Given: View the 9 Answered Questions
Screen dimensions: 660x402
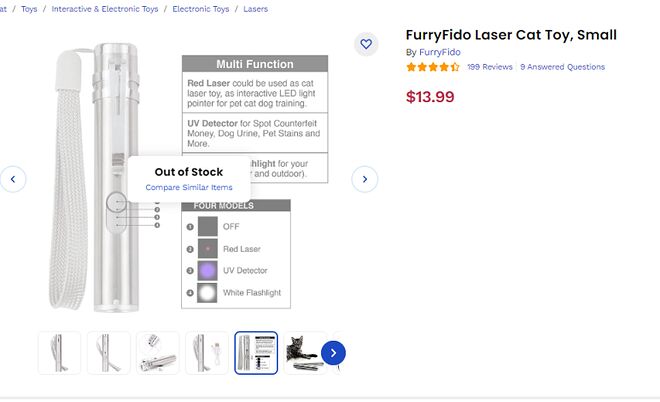Looking at the screenshot, I should tap(562, 67).
